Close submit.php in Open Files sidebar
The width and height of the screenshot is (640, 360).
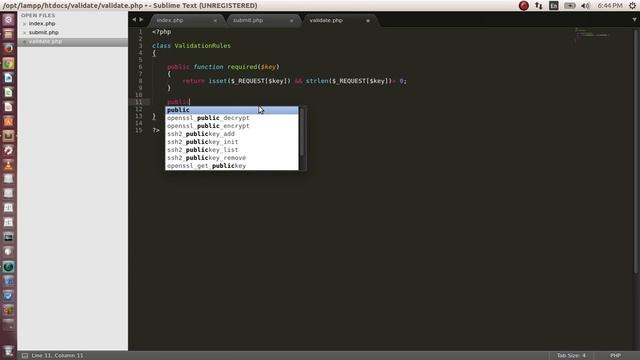coord(24,33)
